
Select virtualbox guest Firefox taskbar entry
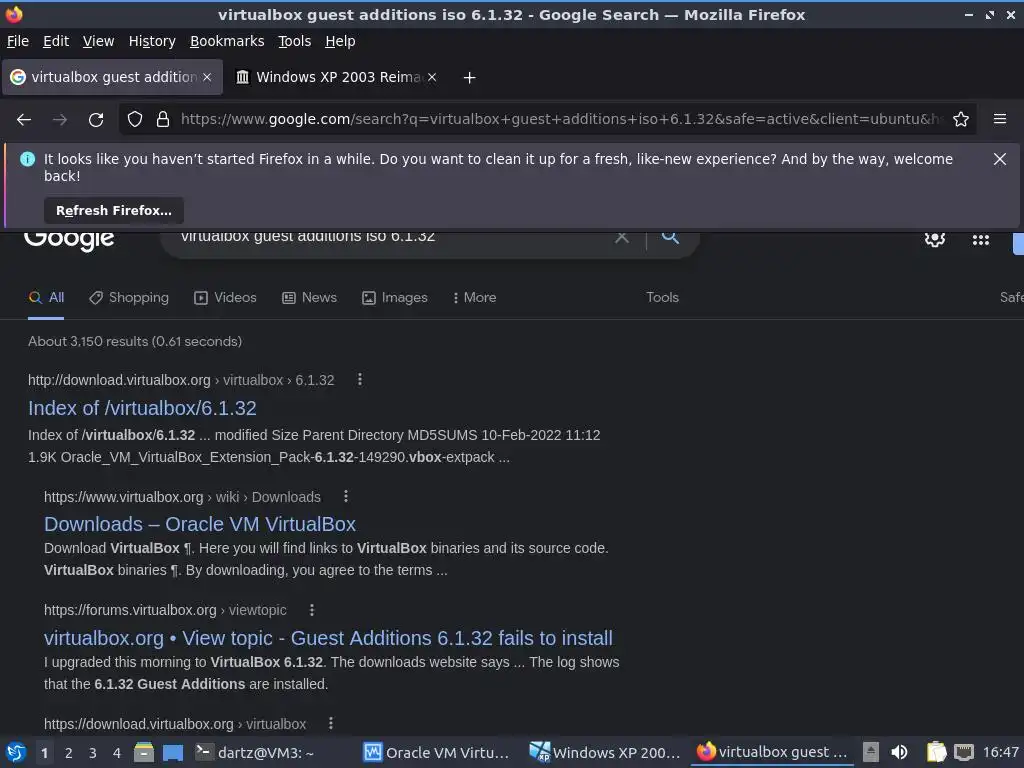[x=771, y=752]
